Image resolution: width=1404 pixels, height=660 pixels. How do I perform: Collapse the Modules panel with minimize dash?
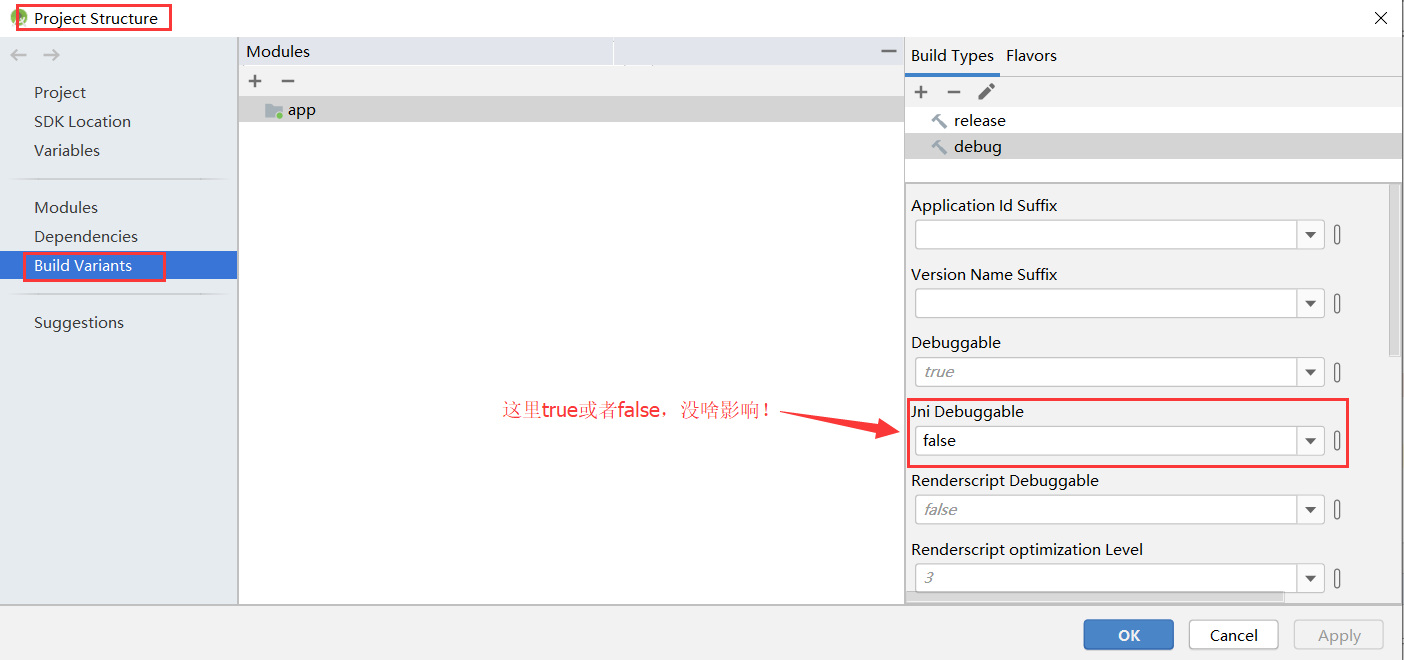coord(888,51)
